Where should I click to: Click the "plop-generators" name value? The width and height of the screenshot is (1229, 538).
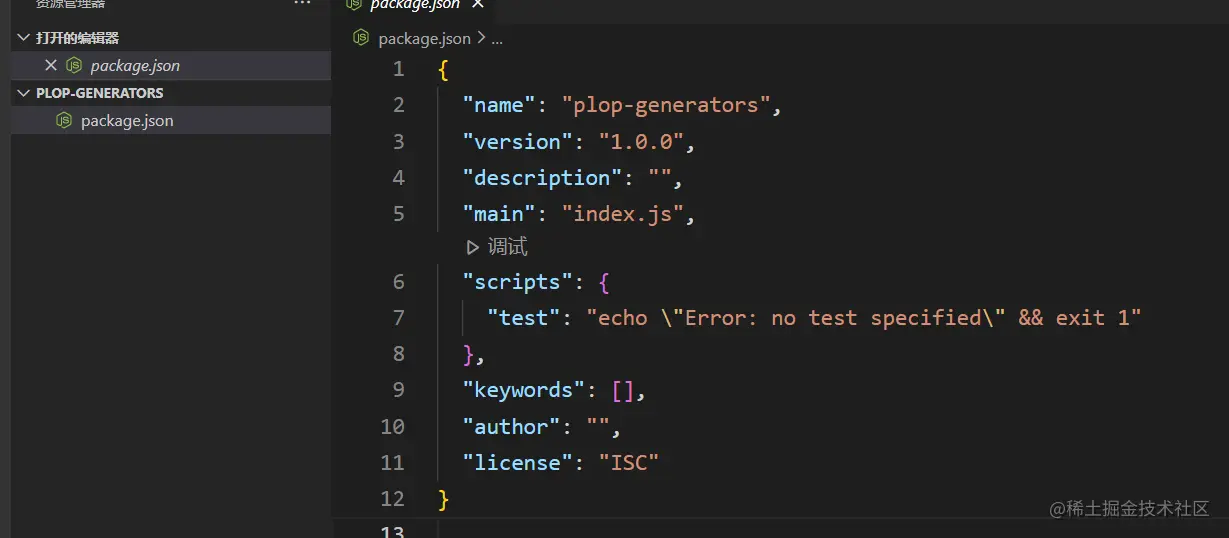(666, 105)
